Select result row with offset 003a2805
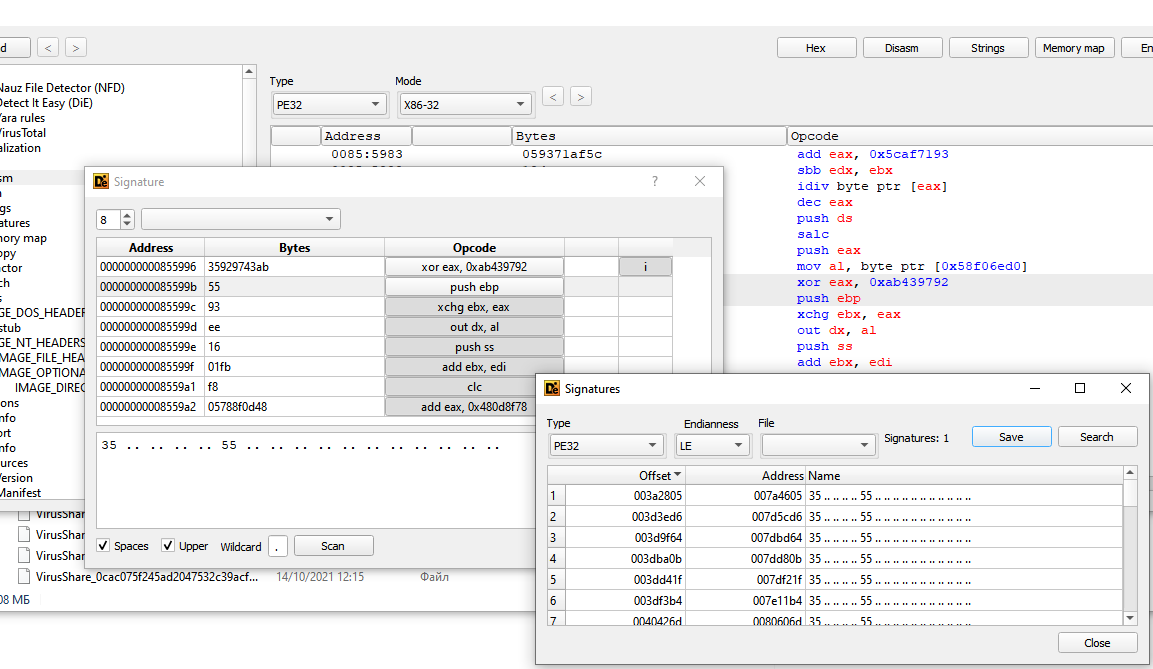This screenshot has height=669, width=1153. point(835,496)
